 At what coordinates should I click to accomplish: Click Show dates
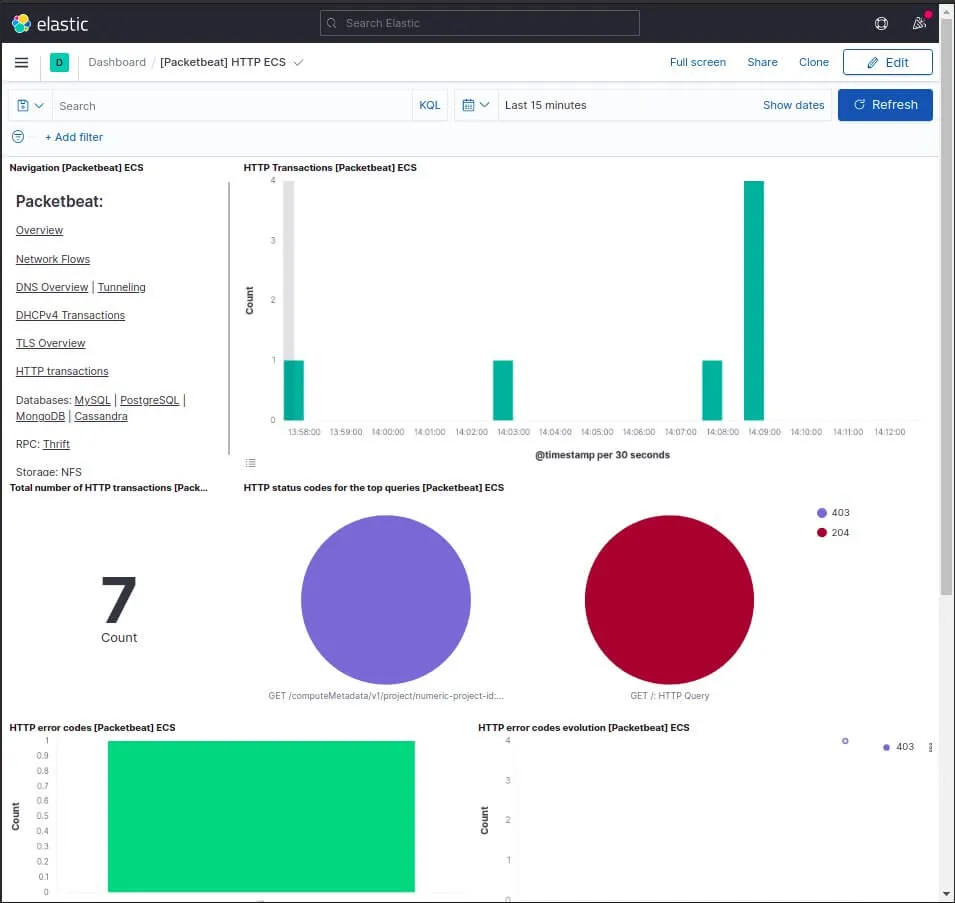[793, 105]
